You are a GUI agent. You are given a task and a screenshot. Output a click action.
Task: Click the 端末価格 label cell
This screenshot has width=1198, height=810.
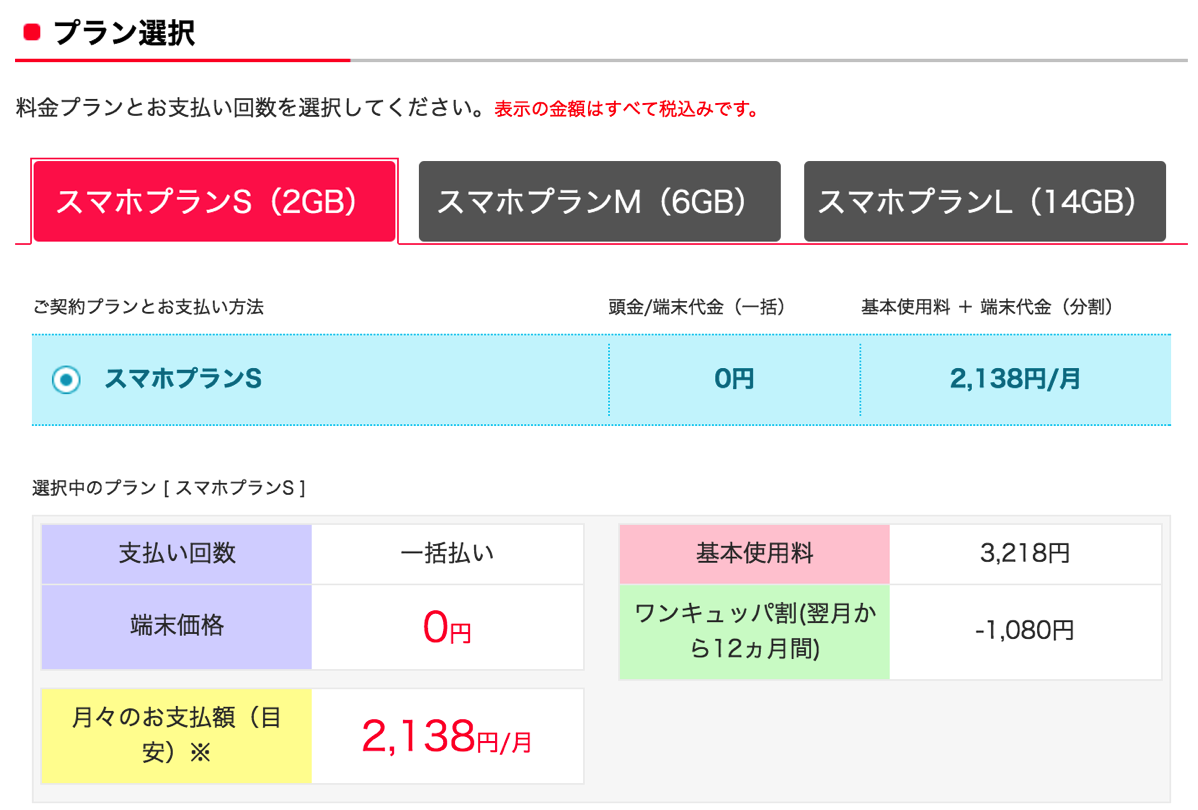point(177,627)
